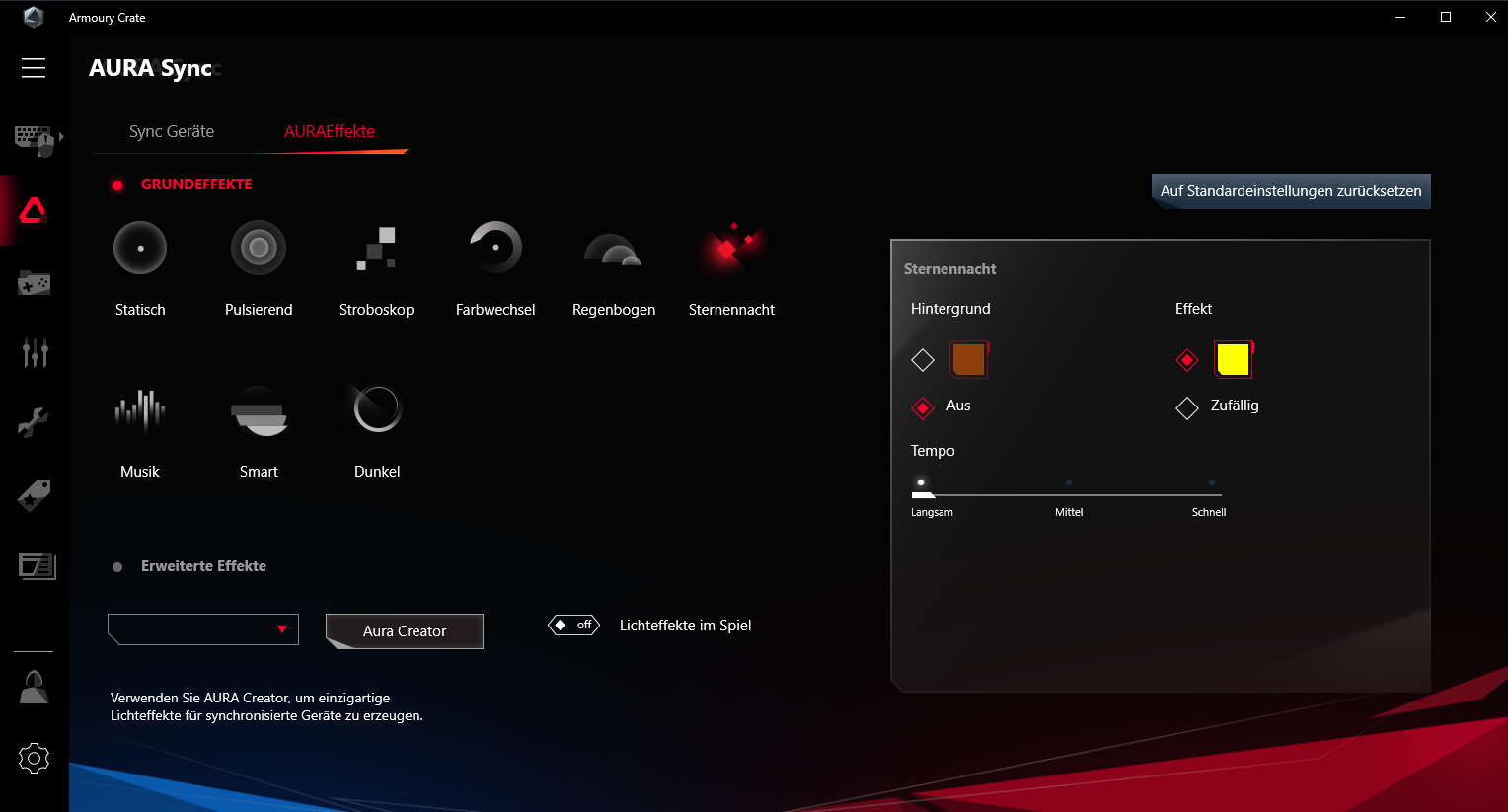Select the Dunkel effect icon
The image size is (1508, 812).
(377, 408)
